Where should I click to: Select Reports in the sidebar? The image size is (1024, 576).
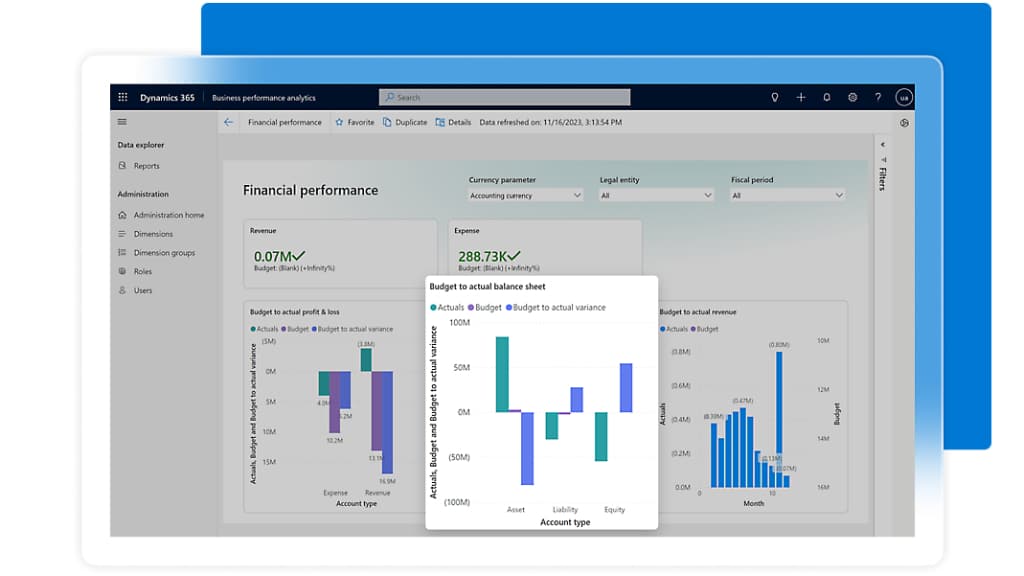(146, 166)
